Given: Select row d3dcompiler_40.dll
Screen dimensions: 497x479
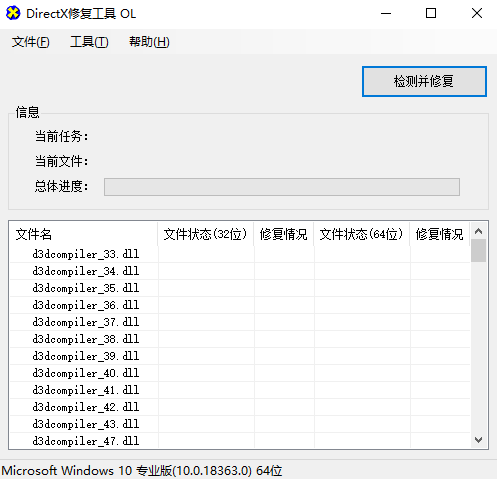Looking at the screenshot, I should click(240, 373).
